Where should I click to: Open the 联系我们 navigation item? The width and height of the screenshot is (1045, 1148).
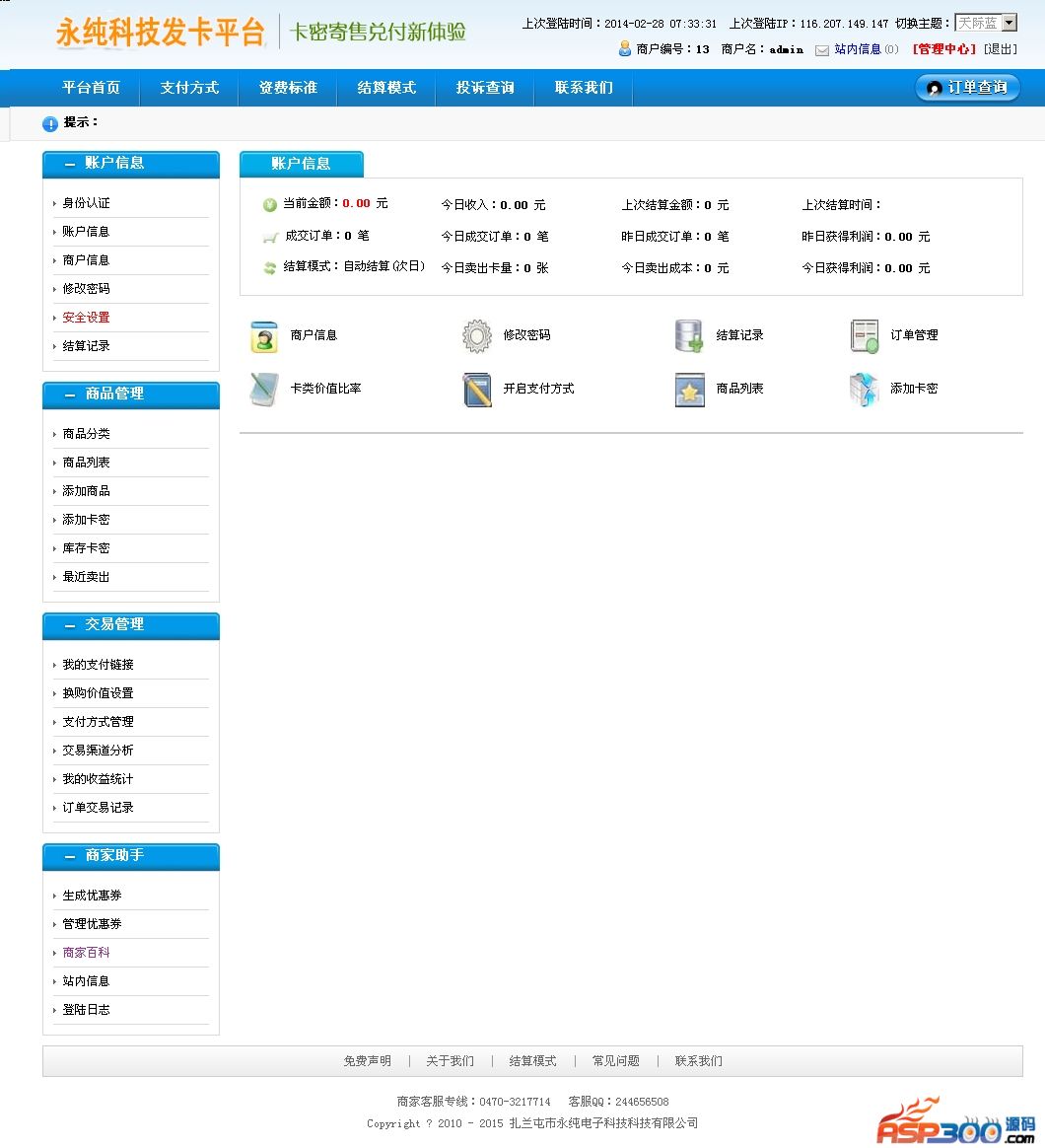584,88
